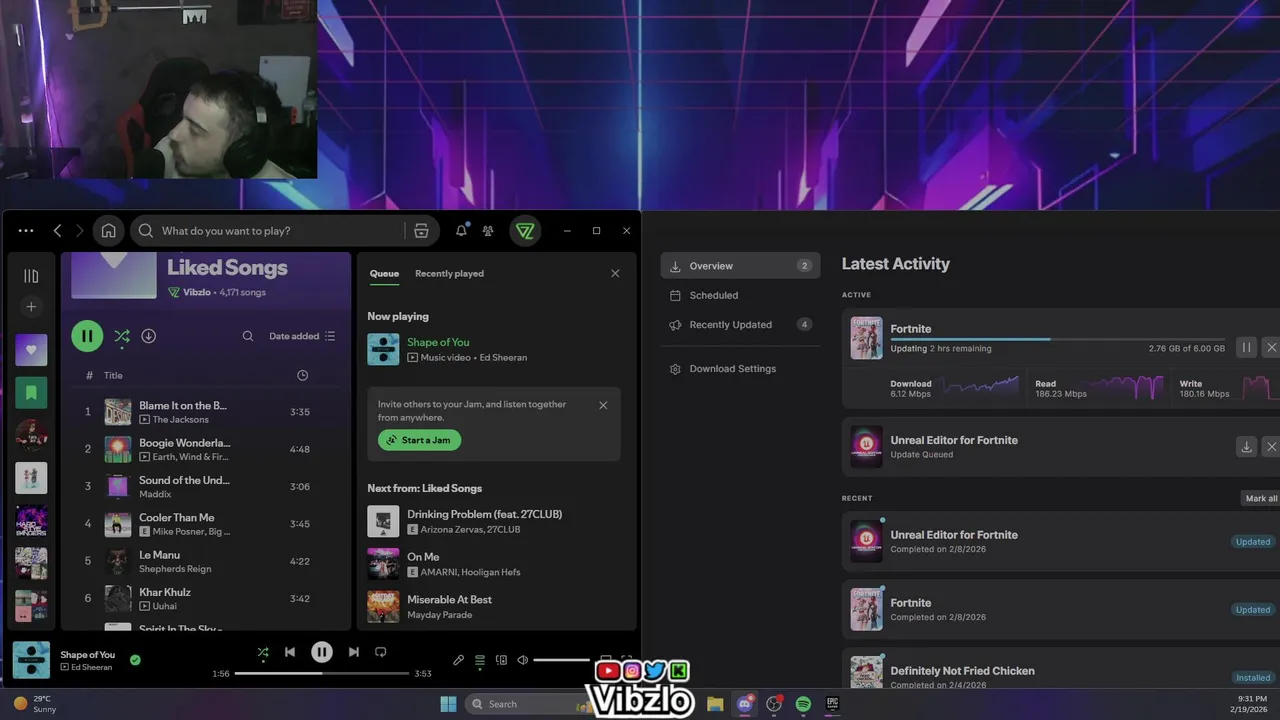
Task: Skip to previous track
Action: coord(290,652)
